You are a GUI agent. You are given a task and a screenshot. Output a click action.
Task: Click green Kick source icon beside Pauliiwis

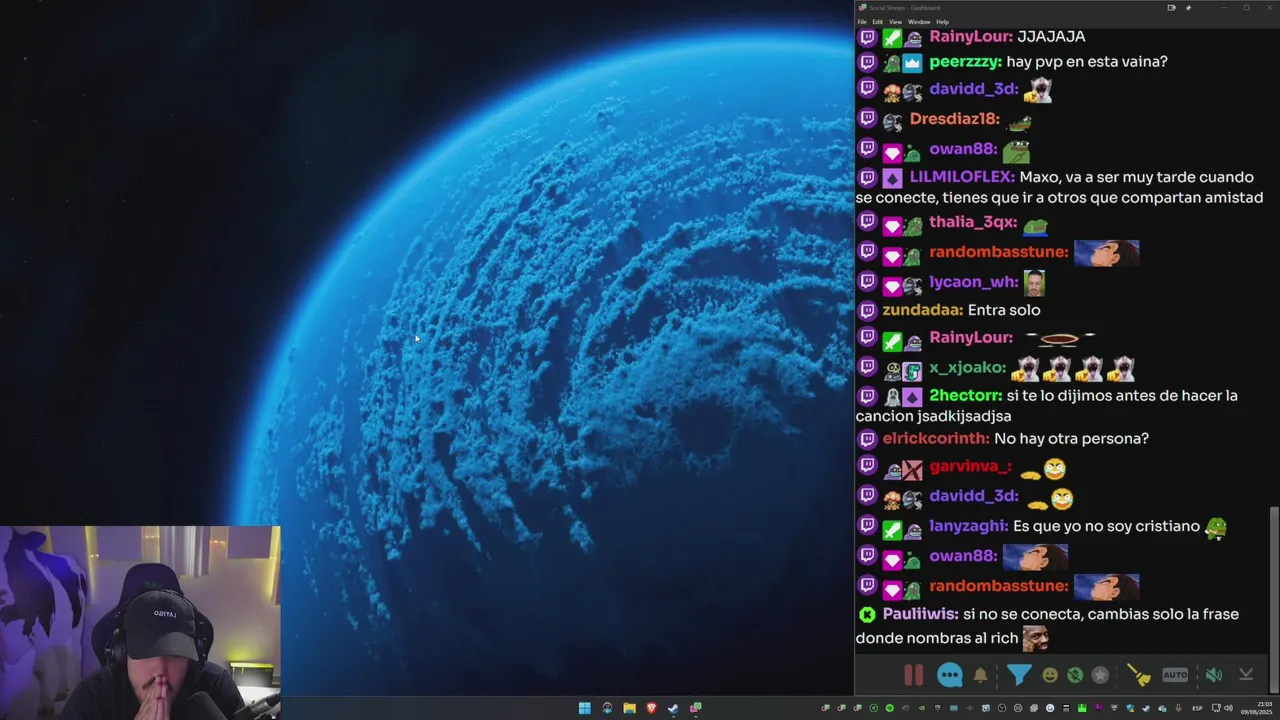(x=867, y=614)
